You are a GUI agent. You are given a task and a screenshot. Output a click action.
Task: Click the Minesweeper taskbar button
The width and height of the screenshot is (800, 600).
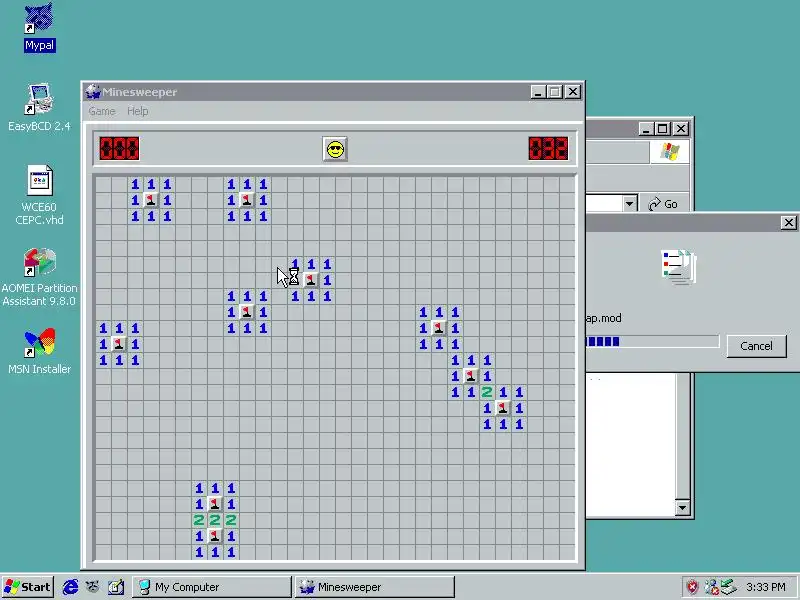pyautogui.click(x=374, y=587)
